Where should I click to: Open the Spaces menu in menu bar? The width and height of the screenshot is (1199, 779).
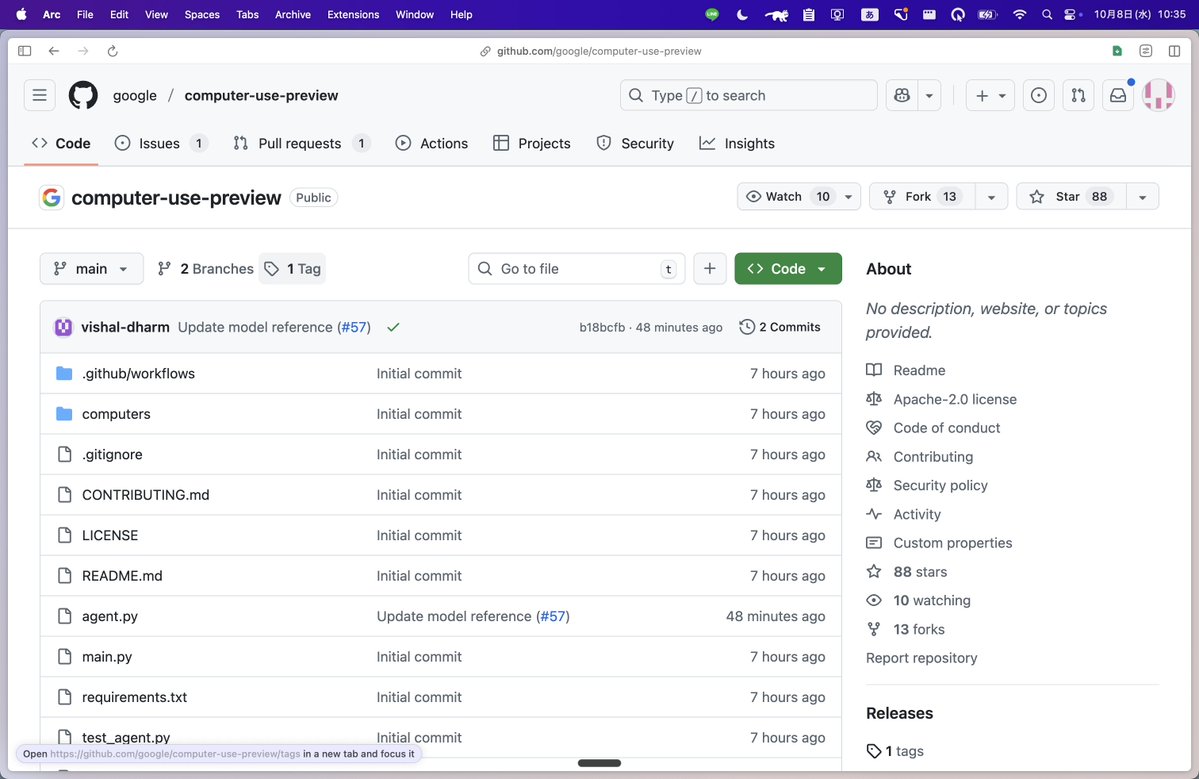click(x=202, y=15)
